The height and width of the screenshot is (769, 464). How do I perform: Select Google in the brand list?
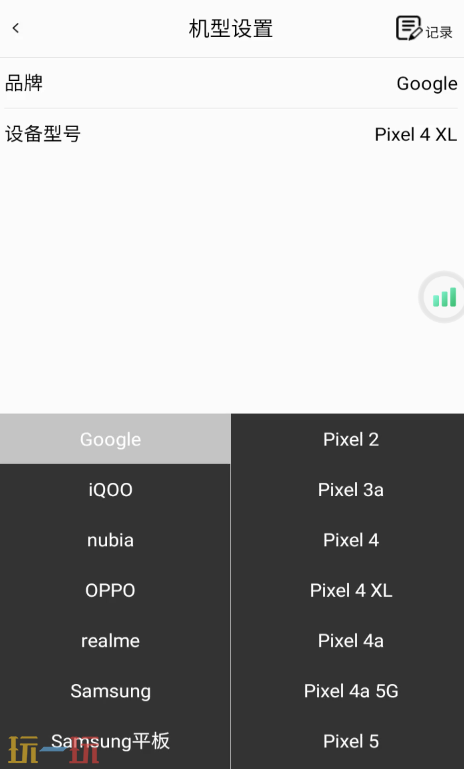(110, 439)
